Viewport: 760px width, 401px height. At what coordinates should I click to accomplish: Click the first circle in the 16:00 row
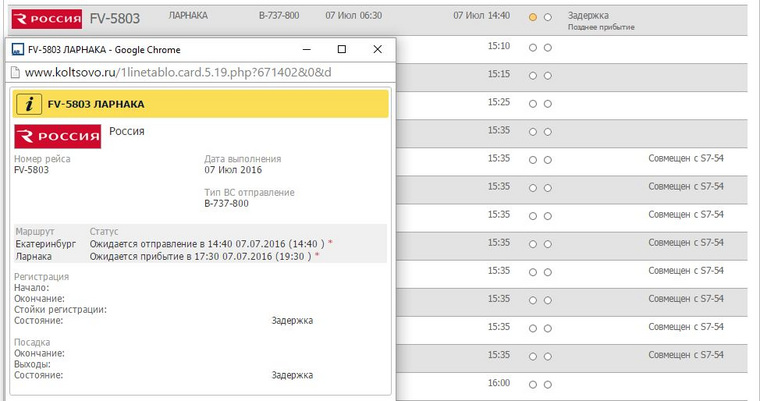click(x=533, y=385)
